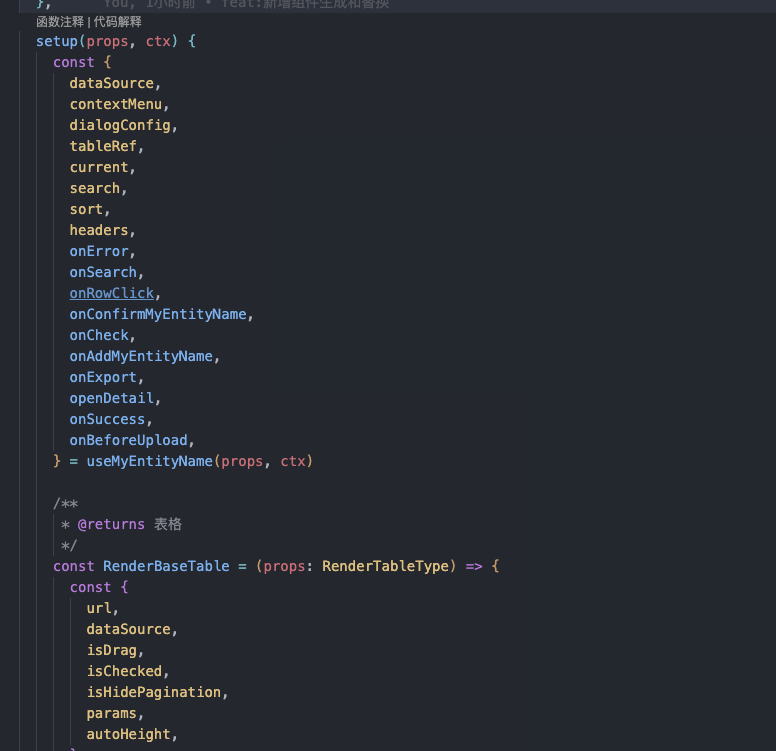Click the RenderTableType type annotation
The width and height of the screenshot is (776, 751).
point(385,566)
